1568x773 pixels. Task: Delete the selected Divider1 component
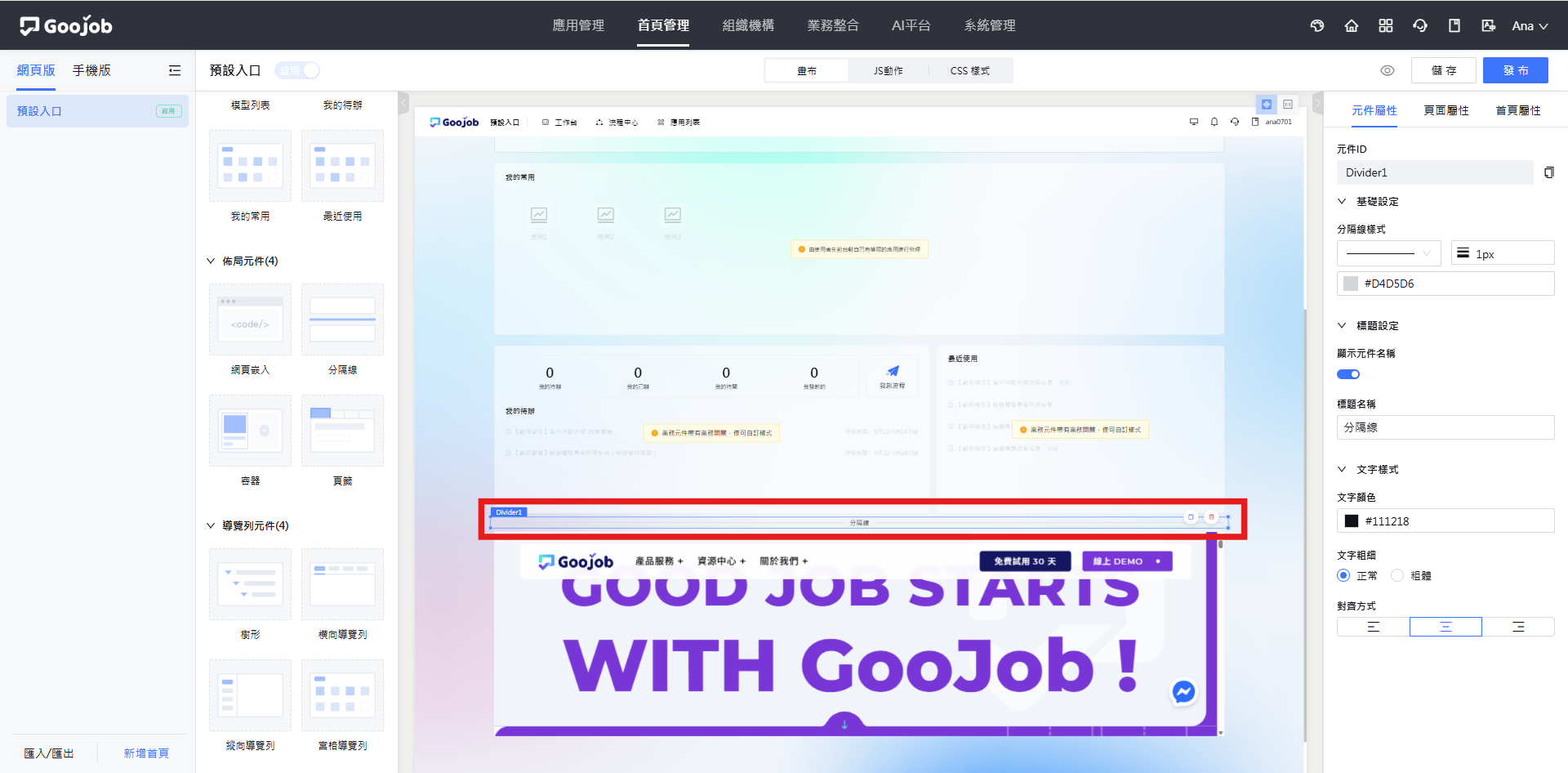(x=1212, y=517)
